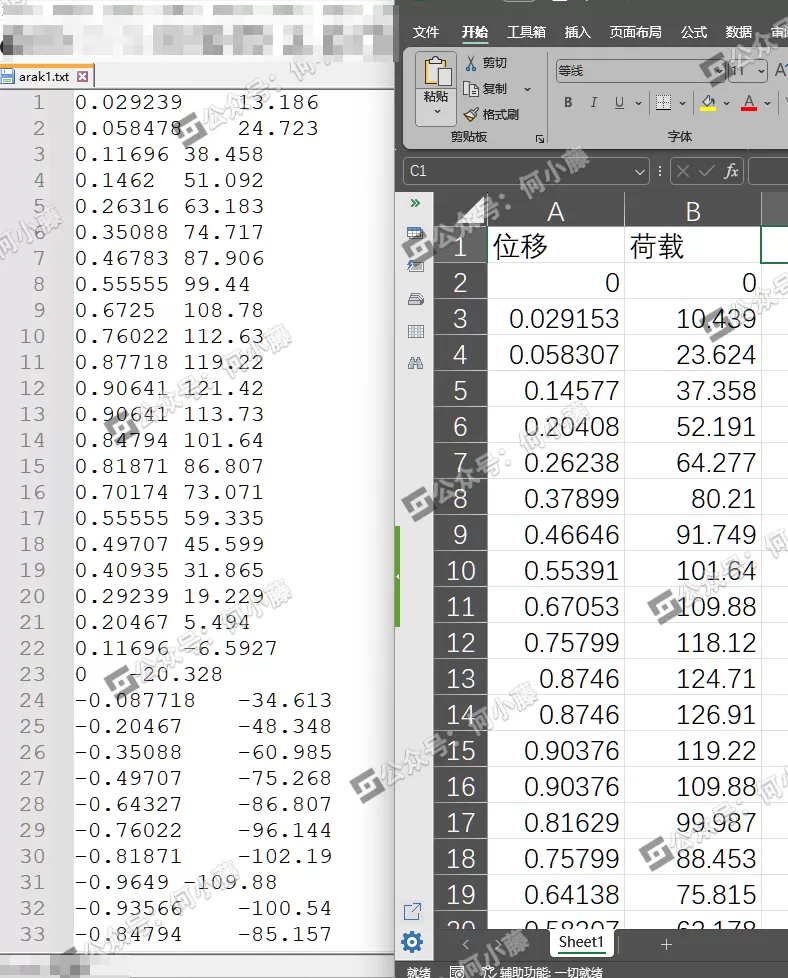The height and width of the screenshot is (978, 788).
Task: Click the Copy (复制) icon
Action: pyautogui.click(x=471, y=89)
